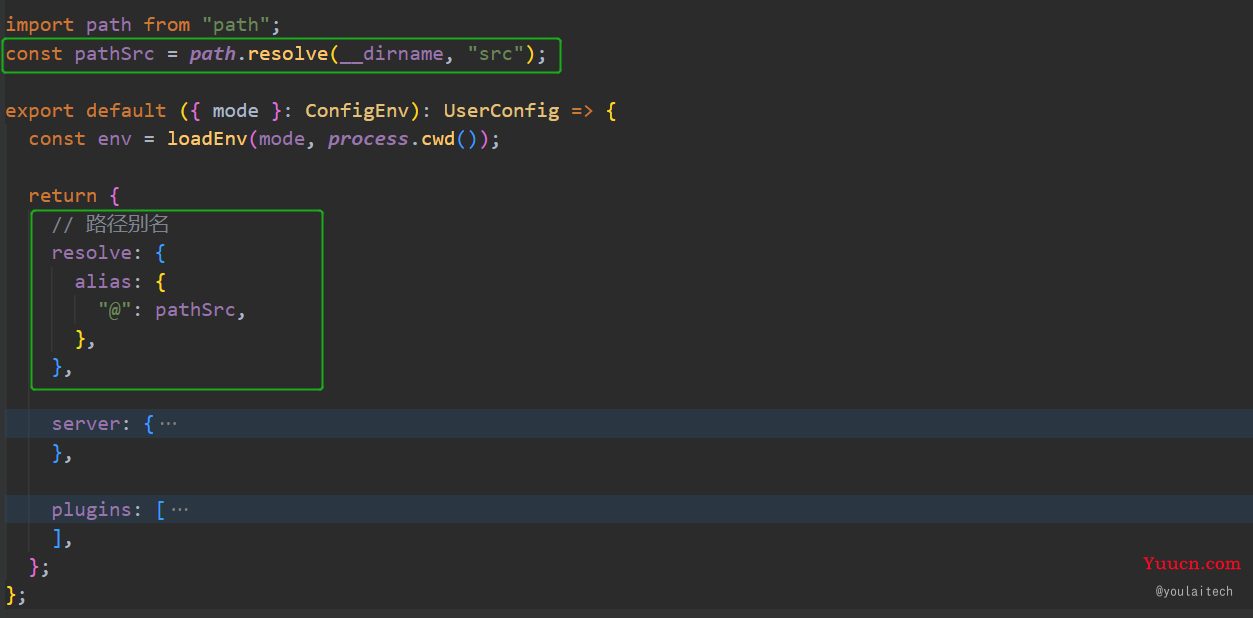Click the "path" string in the import line
This screenshot has height=618, width=1253.
(235, 24)
